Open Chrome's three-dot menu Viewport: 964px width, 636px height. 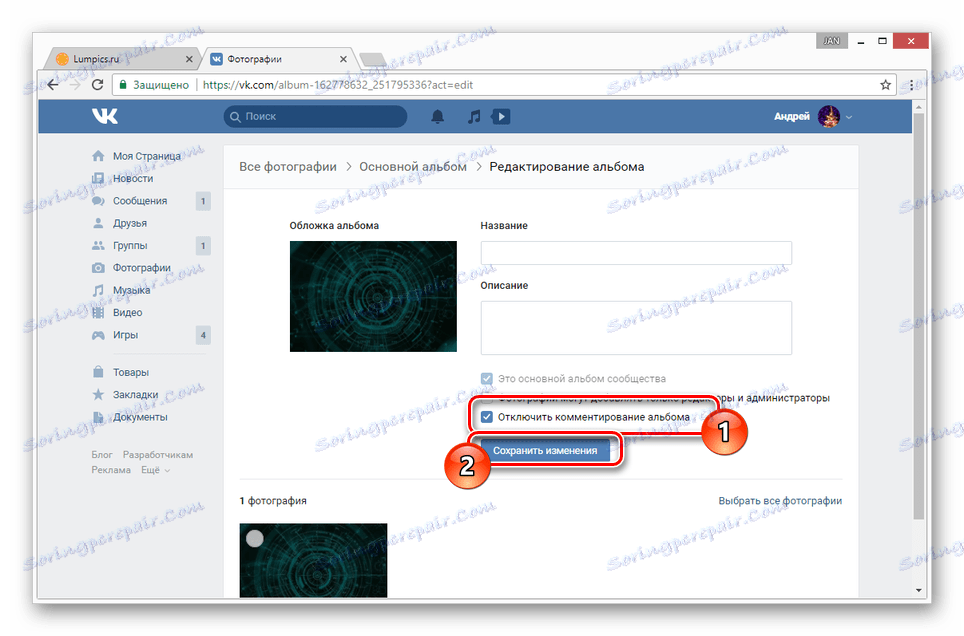tap(911, 85)
